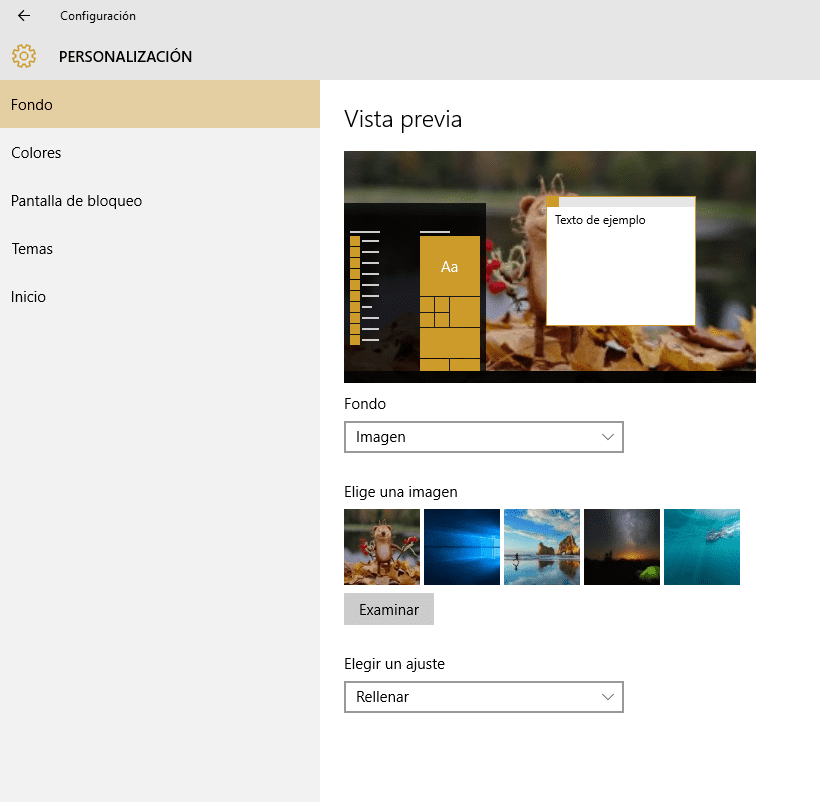Choose the night sky tent wallpaper

[622, 547]
